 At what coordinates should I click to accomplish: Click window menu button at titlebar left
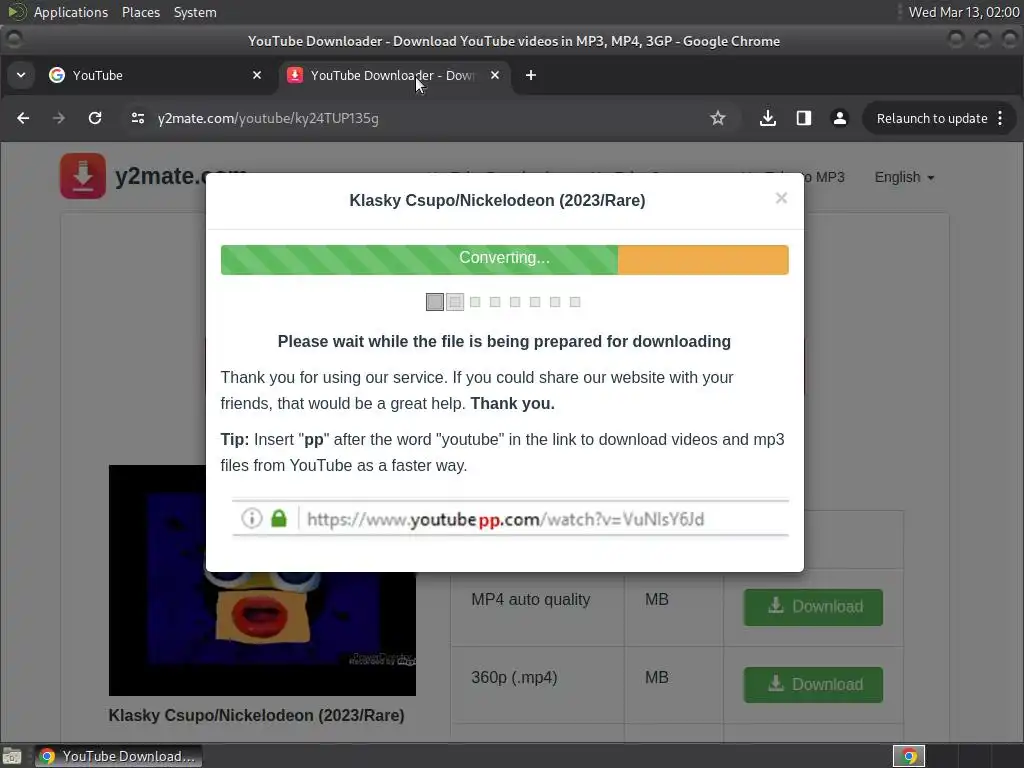(x=14, y=40)
